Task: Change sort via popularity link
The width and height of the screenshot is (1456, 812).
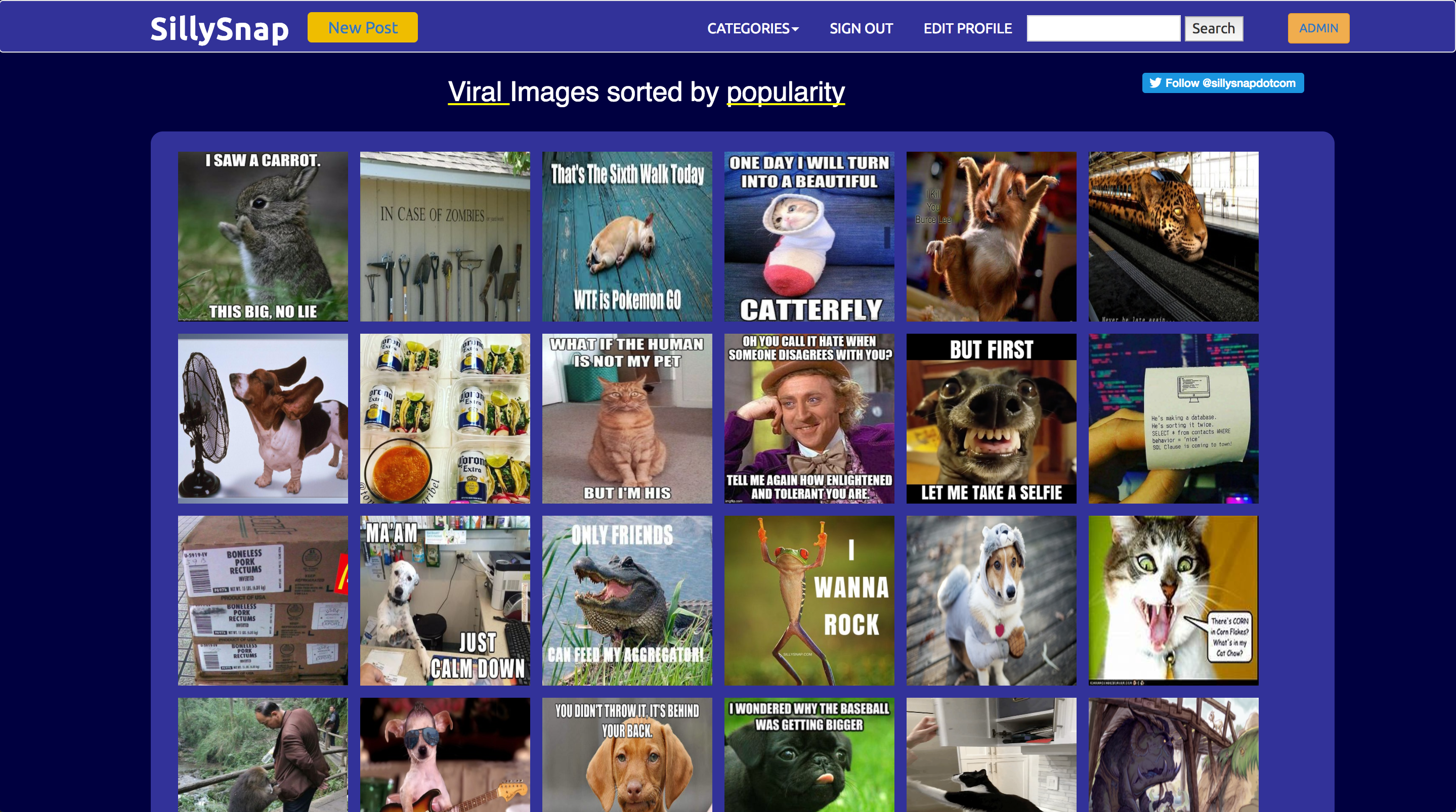Action: pos(785,92)
